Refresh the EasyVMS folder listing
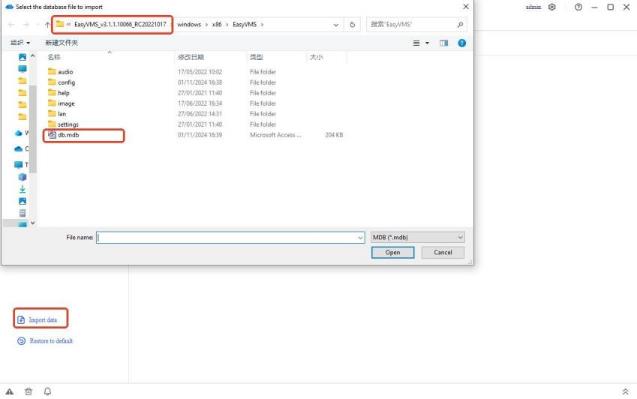The image size is (637, 399). [352, 24]
